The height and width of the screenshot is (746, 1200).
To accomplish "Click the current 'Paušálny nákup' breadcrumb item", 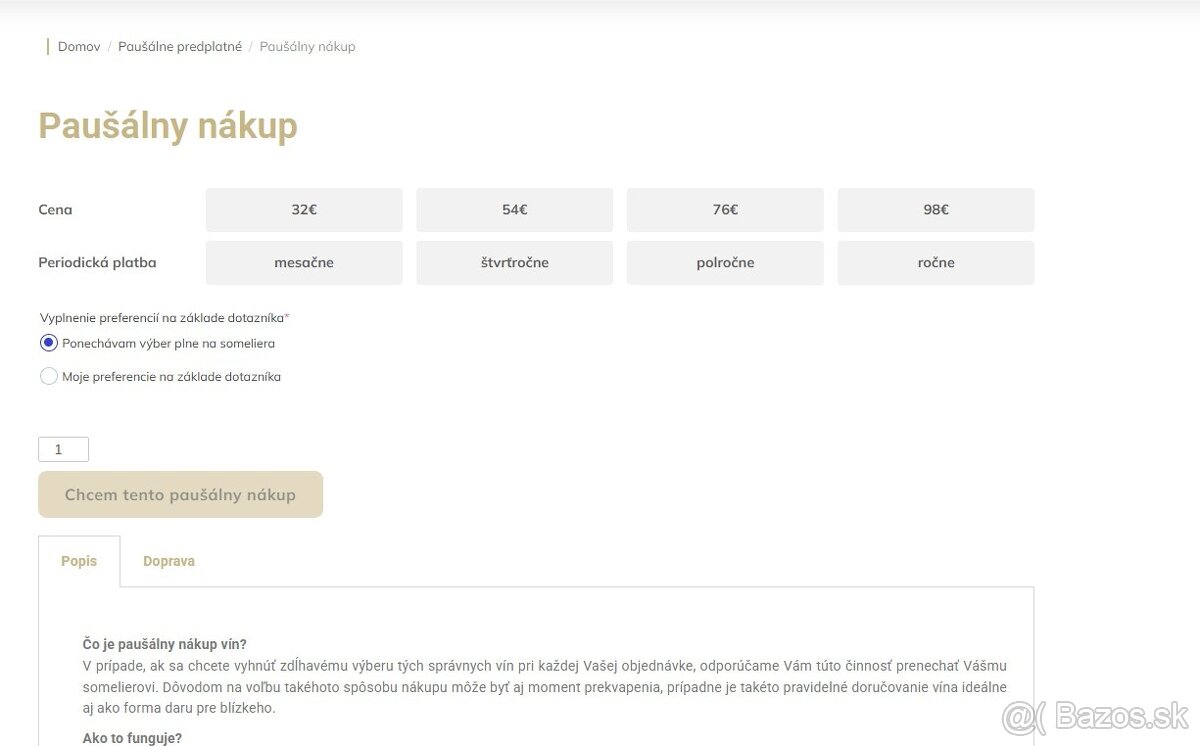I will 307,47.
